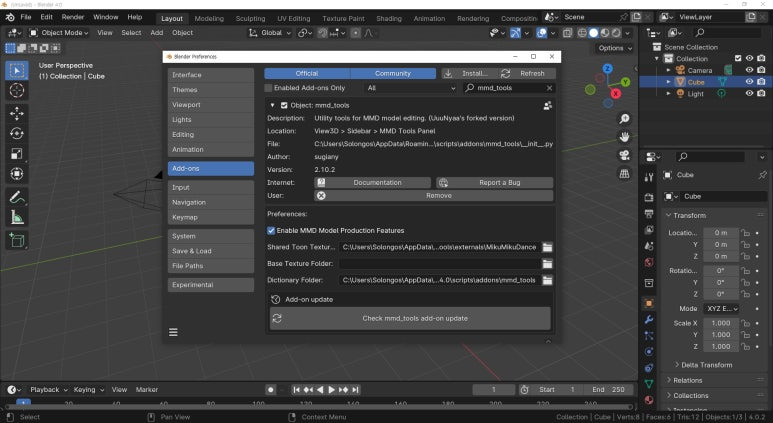Select the Transform tool

coord(17,174)
